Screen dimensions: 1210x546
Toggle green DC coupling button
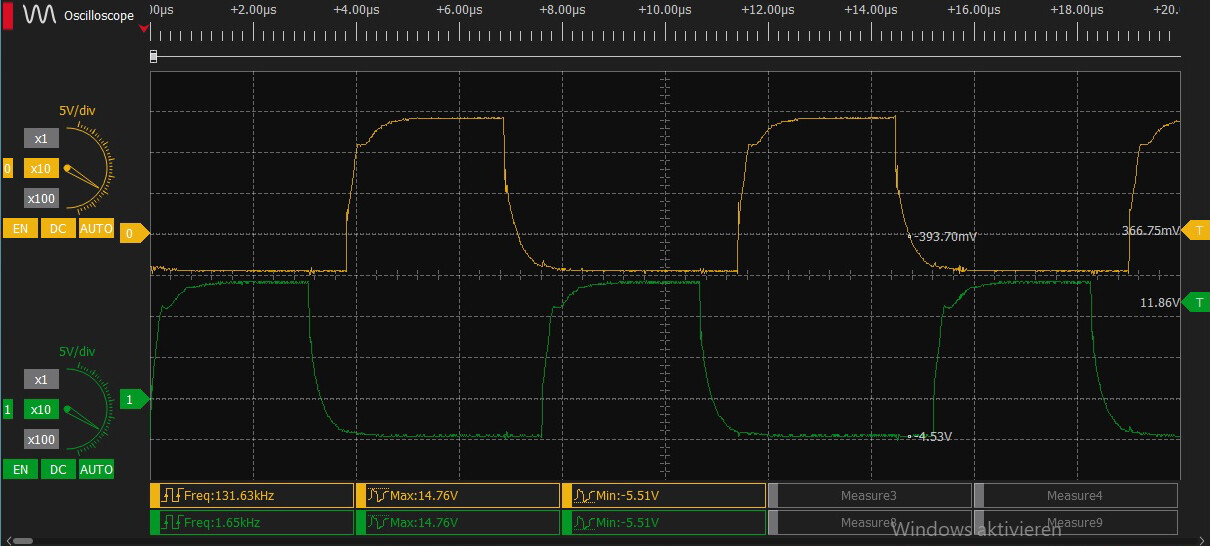pos(58,469)
